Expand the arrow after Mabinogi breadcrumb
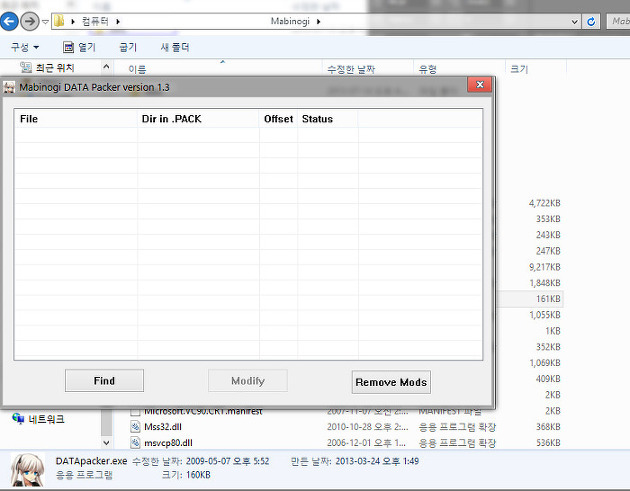Screen dimensions: 630x491 [x=318, y=21]
